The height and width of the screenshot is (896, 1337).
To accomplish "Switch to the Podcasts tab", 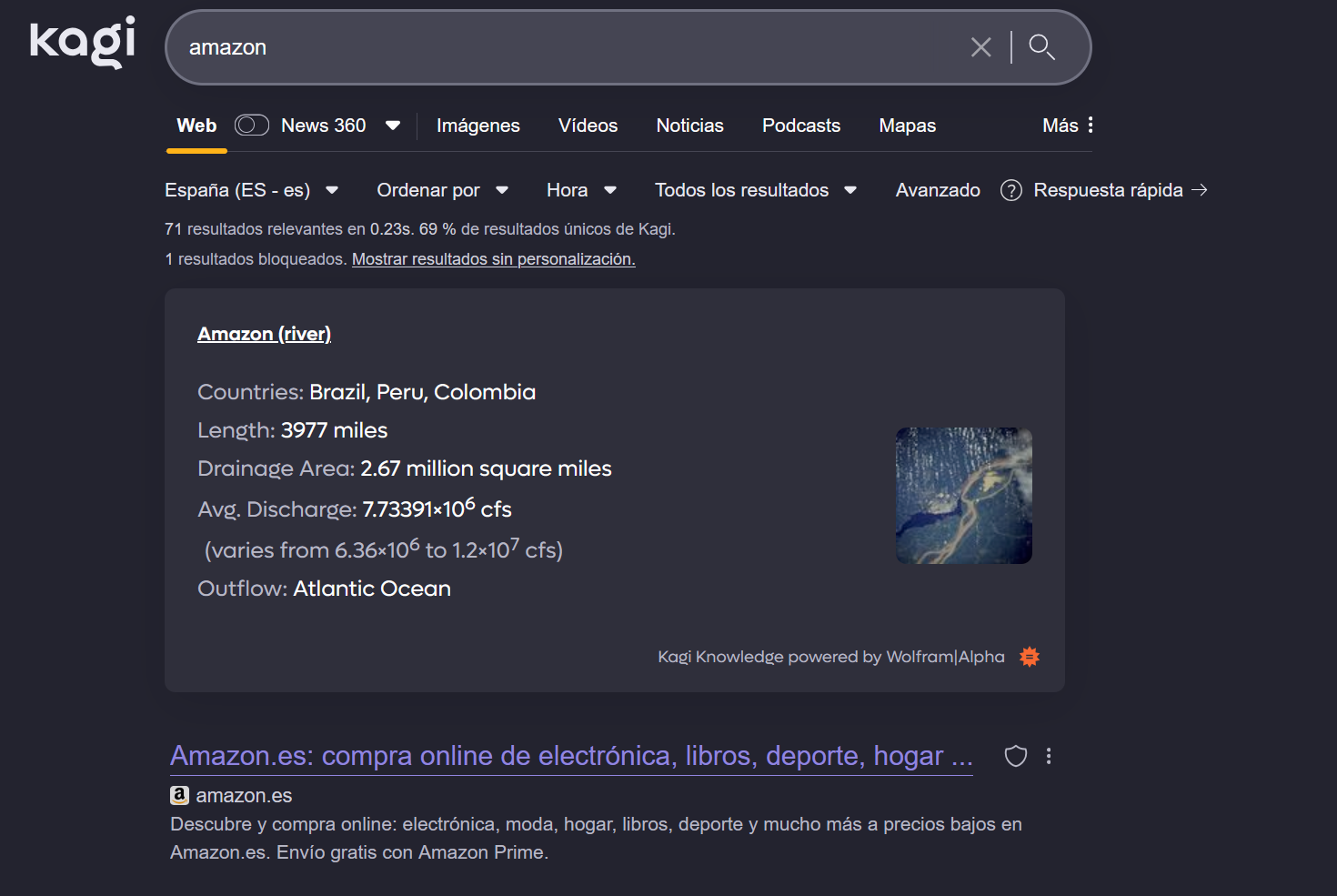I will pyautogui.click(x=800, y=126).
